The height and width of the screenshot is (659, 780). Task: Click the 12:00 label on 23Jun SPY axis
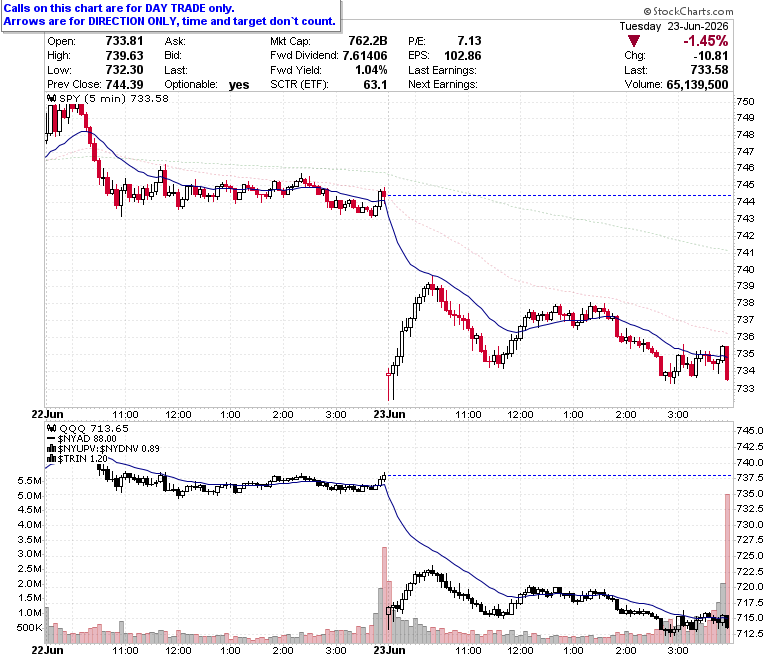tap(520, 414)
